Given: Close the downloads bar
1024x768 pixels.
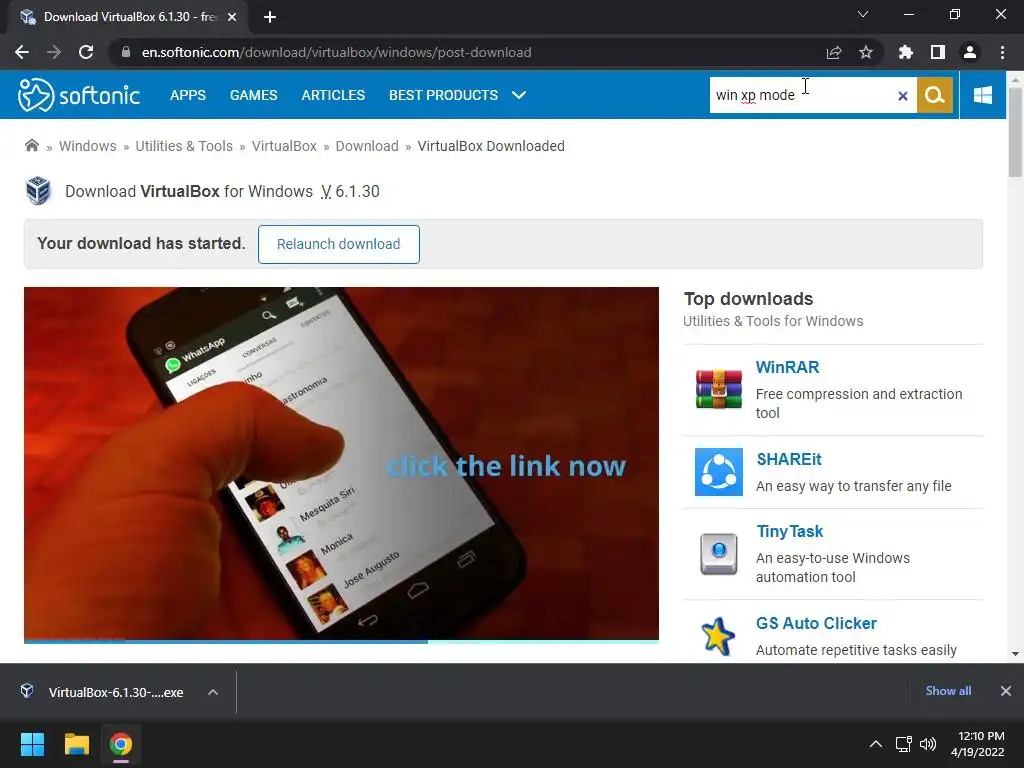Looking at the screenshot, I should coord(1006,691).
